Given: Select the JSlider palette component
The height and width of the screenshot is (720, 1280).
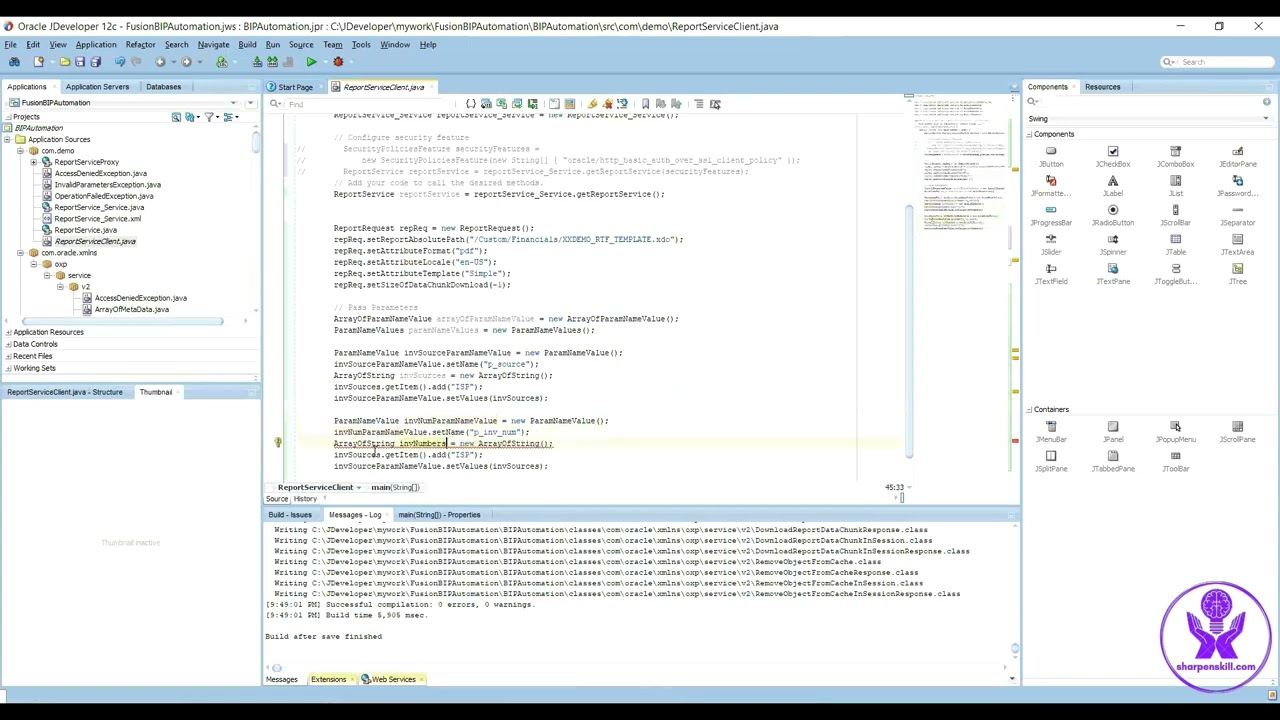Looking at the screenshot, I should [x=1051, y=245].
